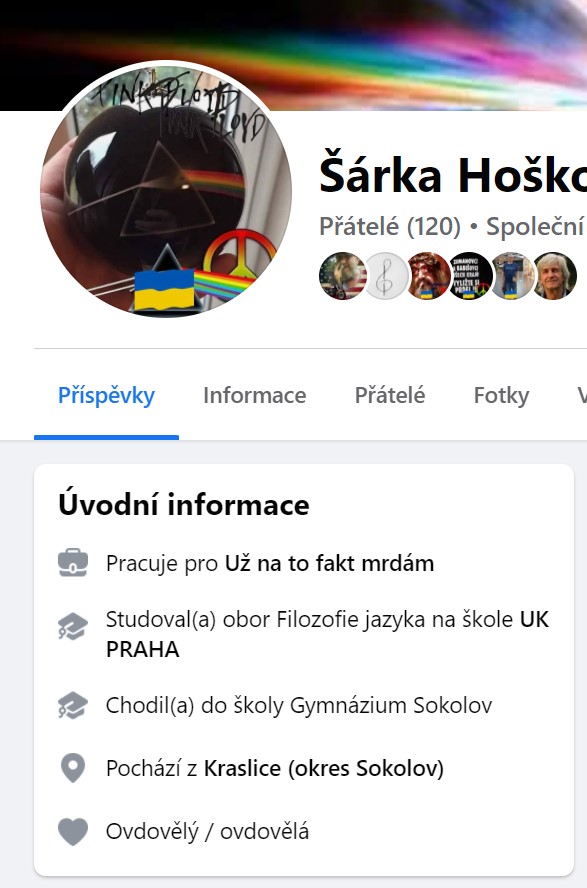This screenshot has height=888, width=587.
Task: Open the gray-haired man friend avatar
Action: (554, 276)
